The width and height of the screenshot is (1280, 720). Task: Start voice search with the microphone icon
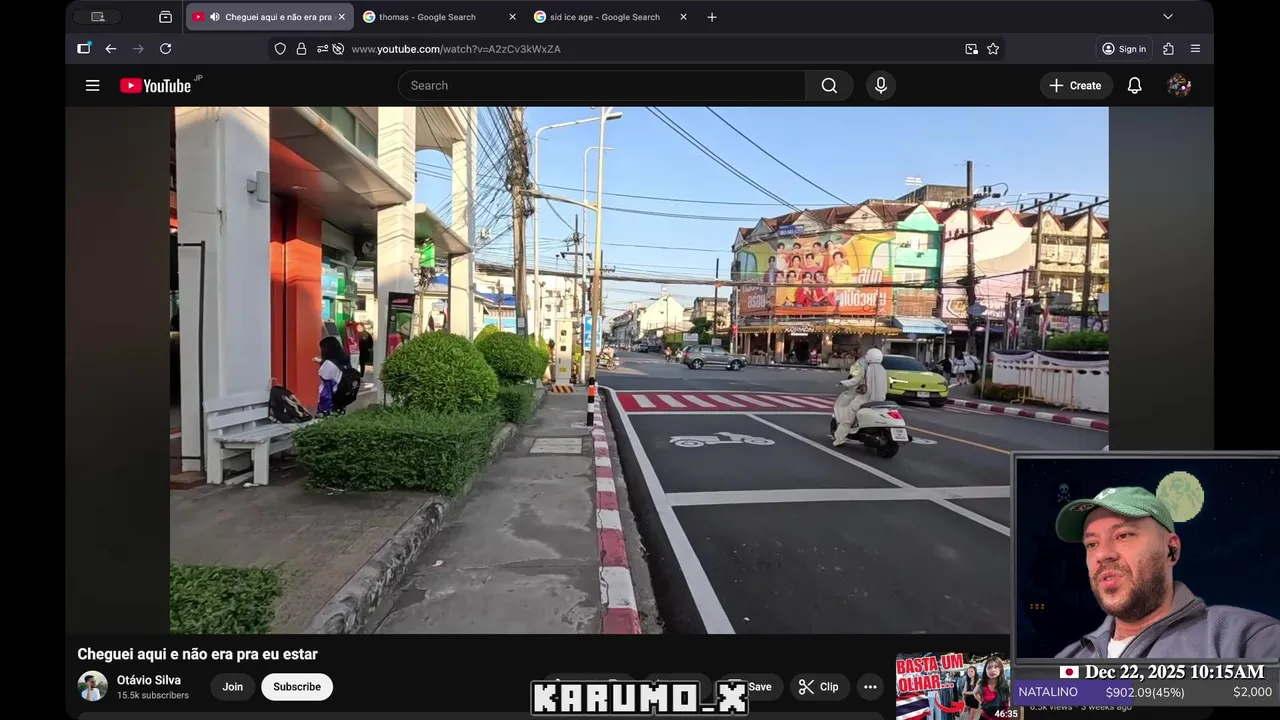click(880, 85)
